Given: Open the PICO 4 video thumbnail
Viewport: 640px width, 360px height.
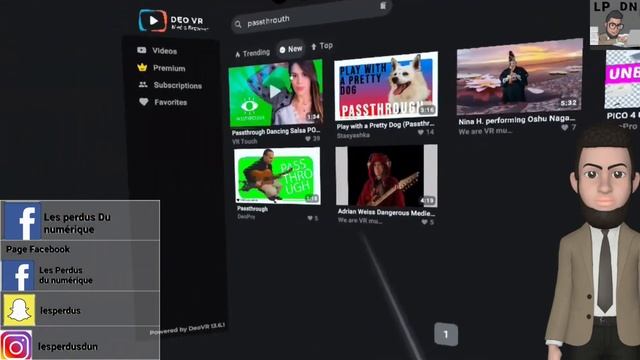Looking at the screenshot, I should pos(622,80).
